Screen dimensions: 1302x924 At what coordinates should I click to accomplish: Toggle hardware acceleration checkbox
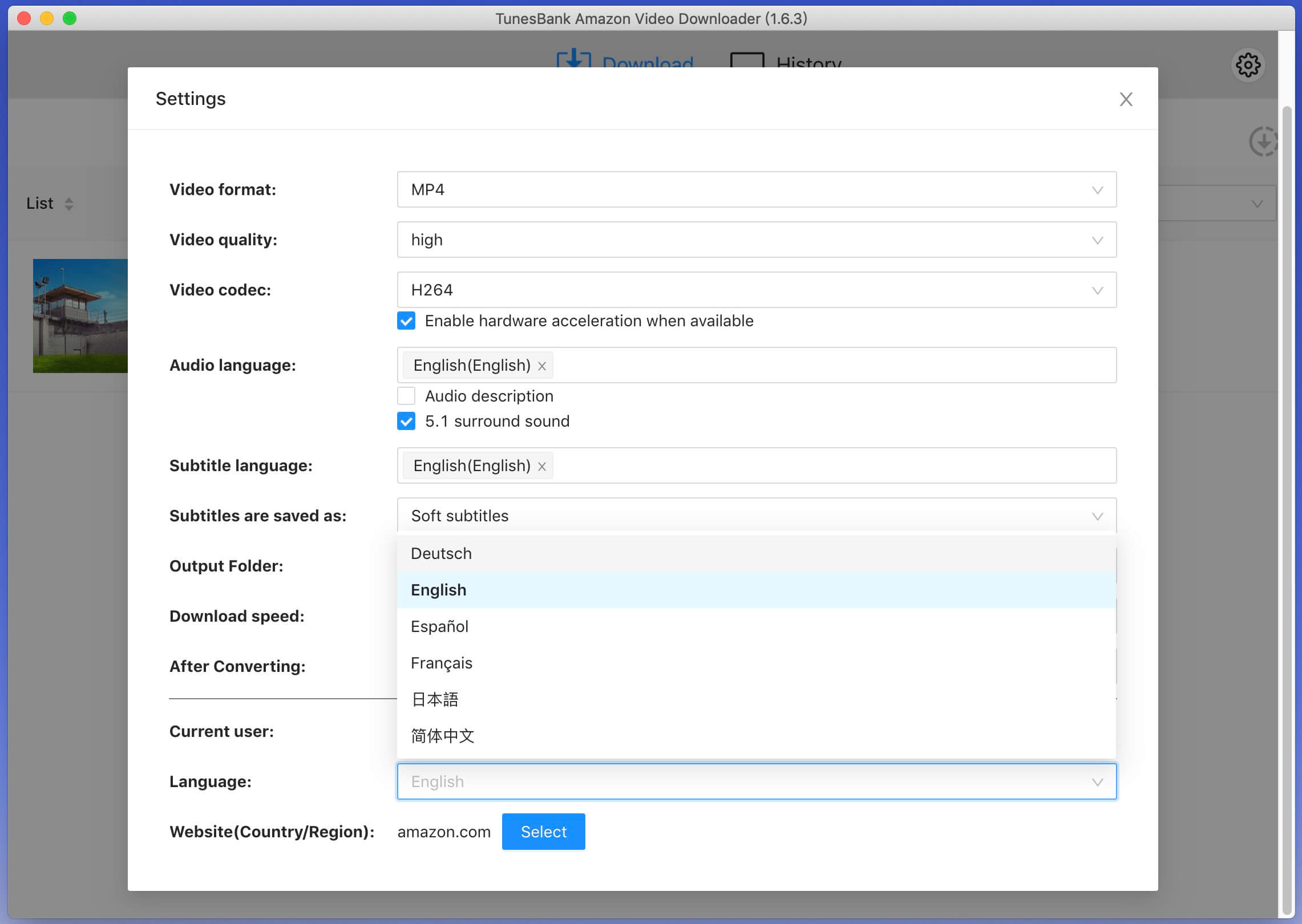[x=406, y=321]
